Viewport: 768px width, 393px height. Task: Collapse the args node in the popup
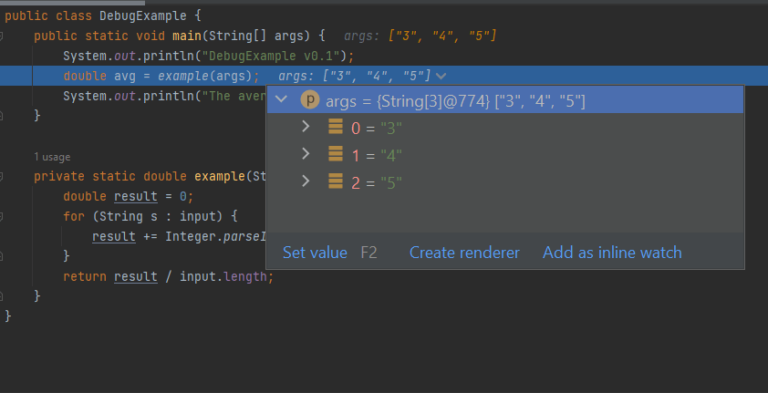tap(281, 99)
